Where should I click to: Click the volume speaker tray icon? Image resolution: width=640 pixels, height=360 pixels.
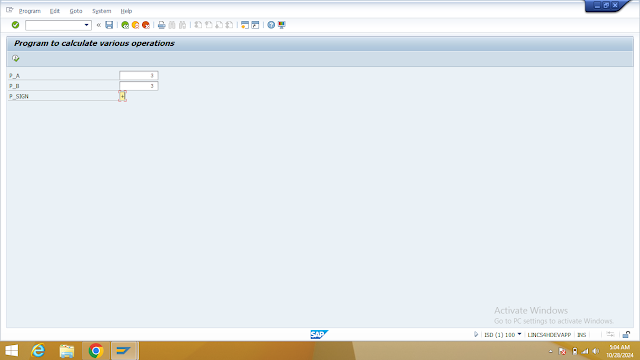coord(596,351)
